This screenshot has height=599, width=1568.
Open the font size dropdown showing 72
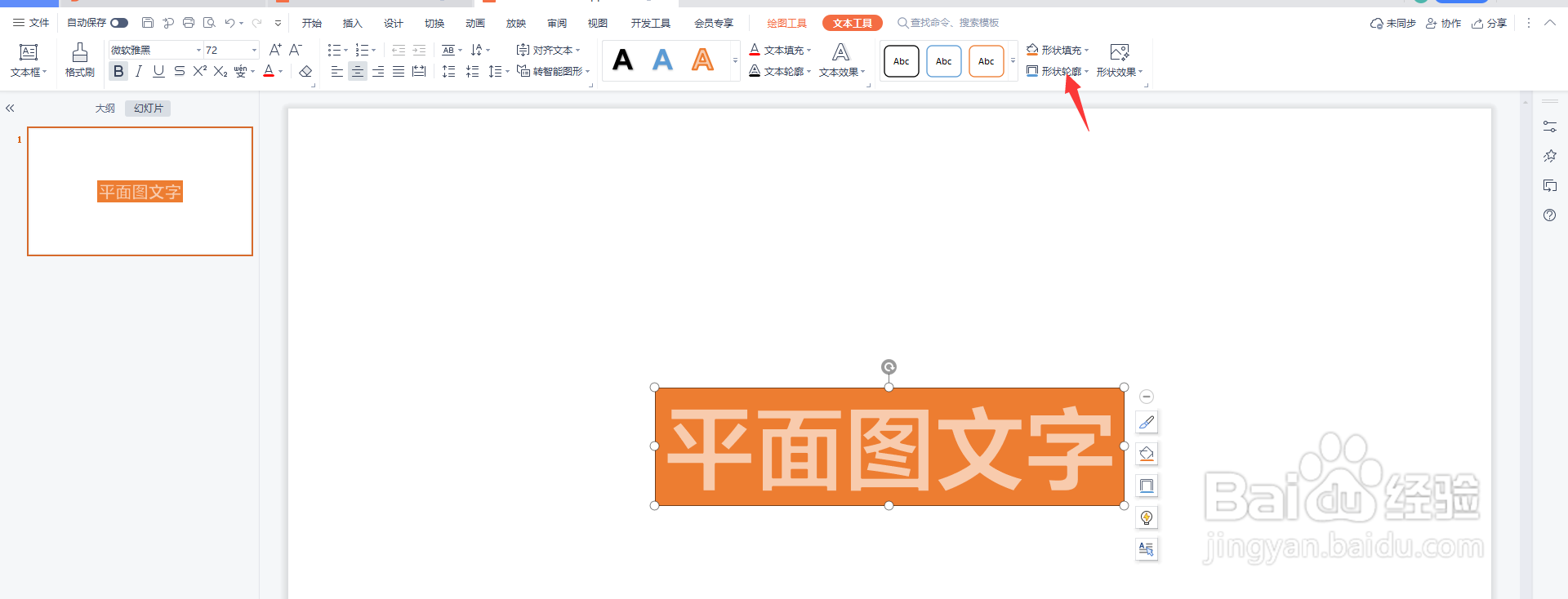[x=254, y=51]
